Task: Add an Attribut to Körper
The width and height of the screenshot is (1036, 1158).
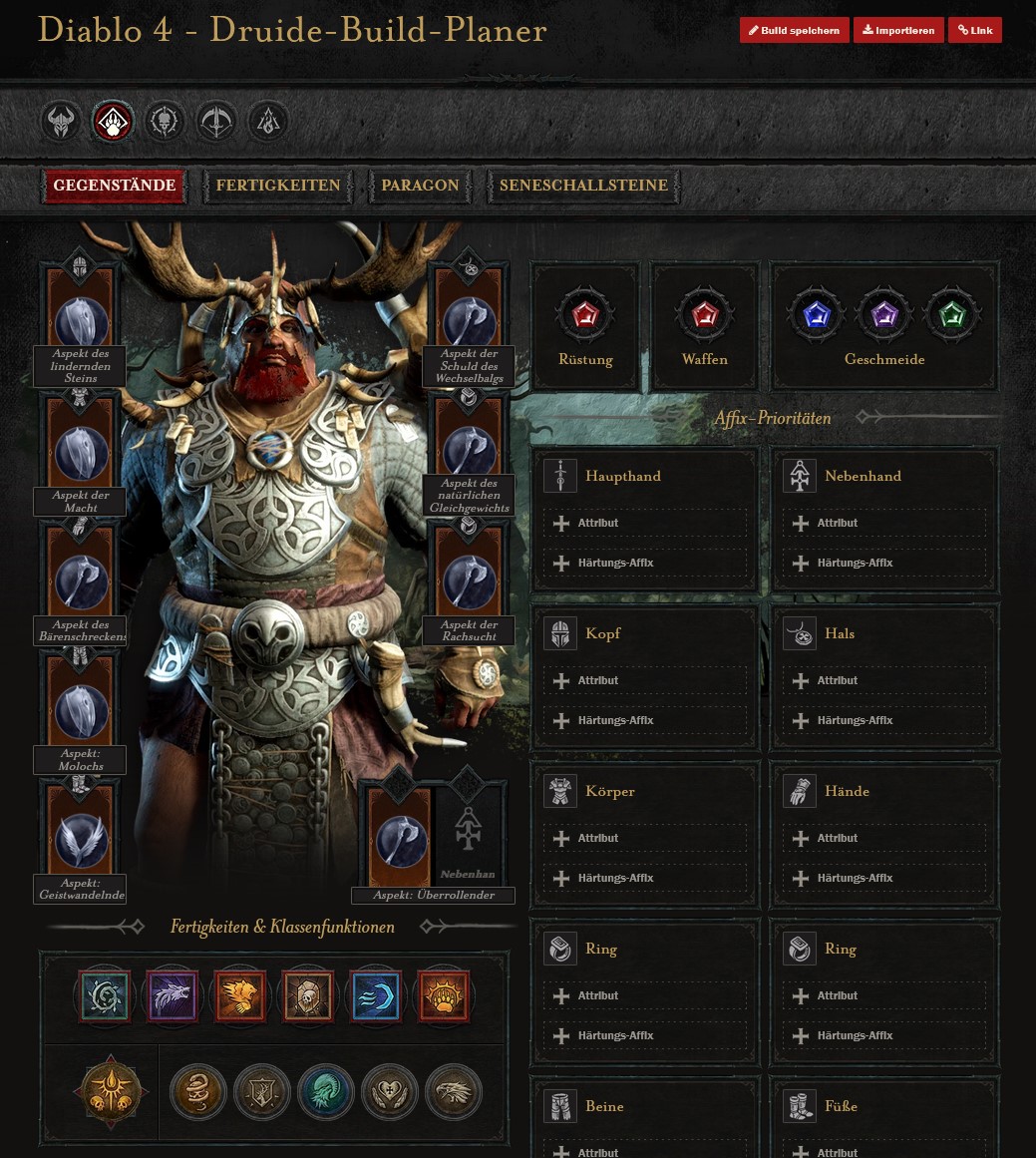Action: pos(645,838)
